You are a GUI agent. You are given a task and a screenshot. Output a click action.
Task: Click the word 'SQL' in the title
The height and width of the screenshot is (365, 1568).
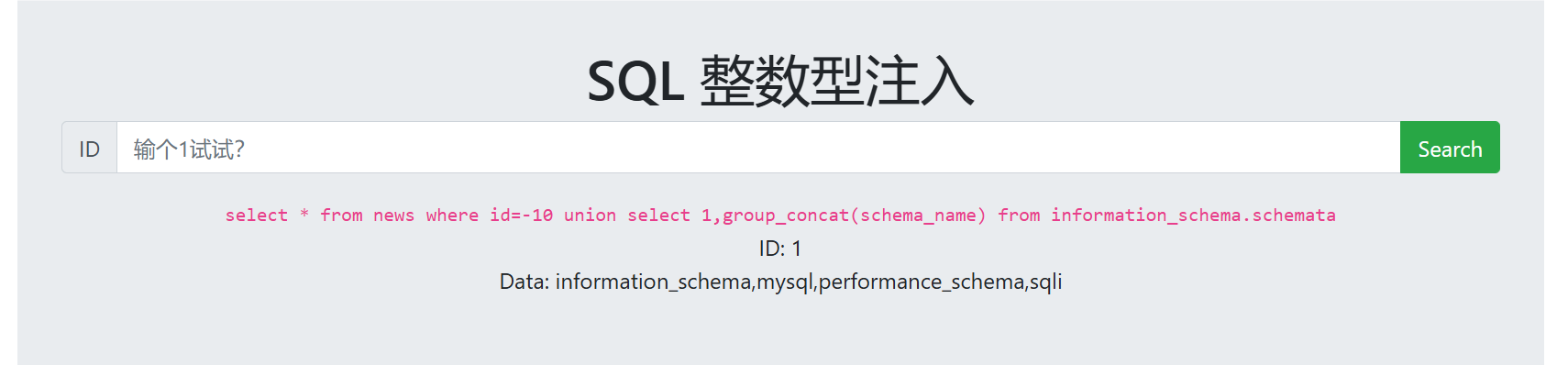pos(635,82)
